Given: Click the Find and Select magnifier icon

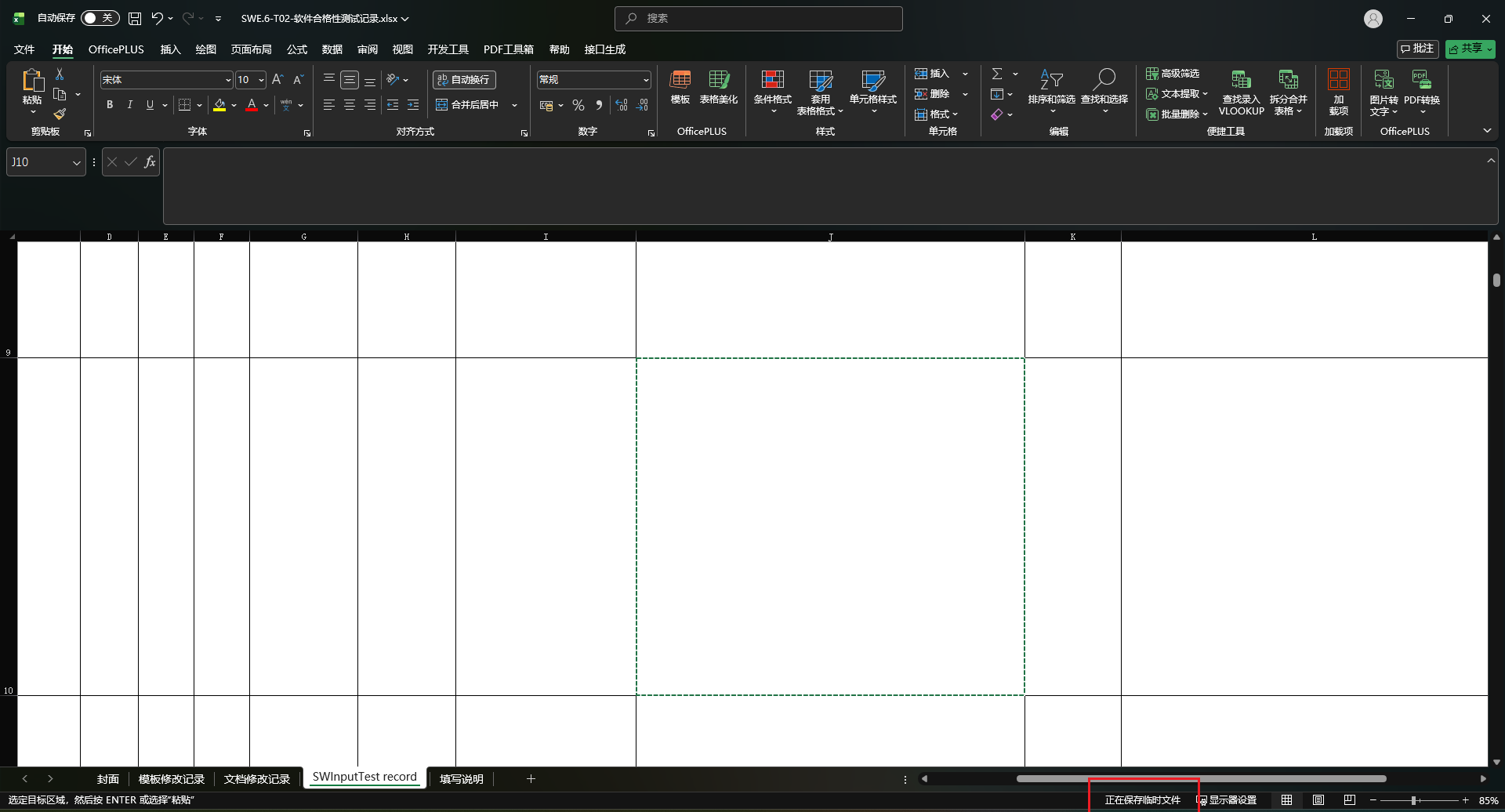Looking at the screenshot, I should (1104, 80).
